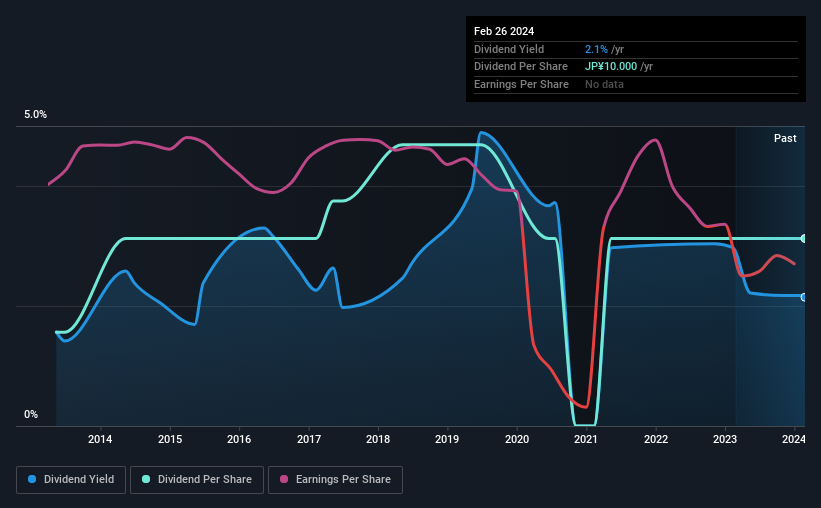The height and width of the screenshot is (508, 821).
Task: Click the 2014 x-axis label
Action: tap(100, 439)
